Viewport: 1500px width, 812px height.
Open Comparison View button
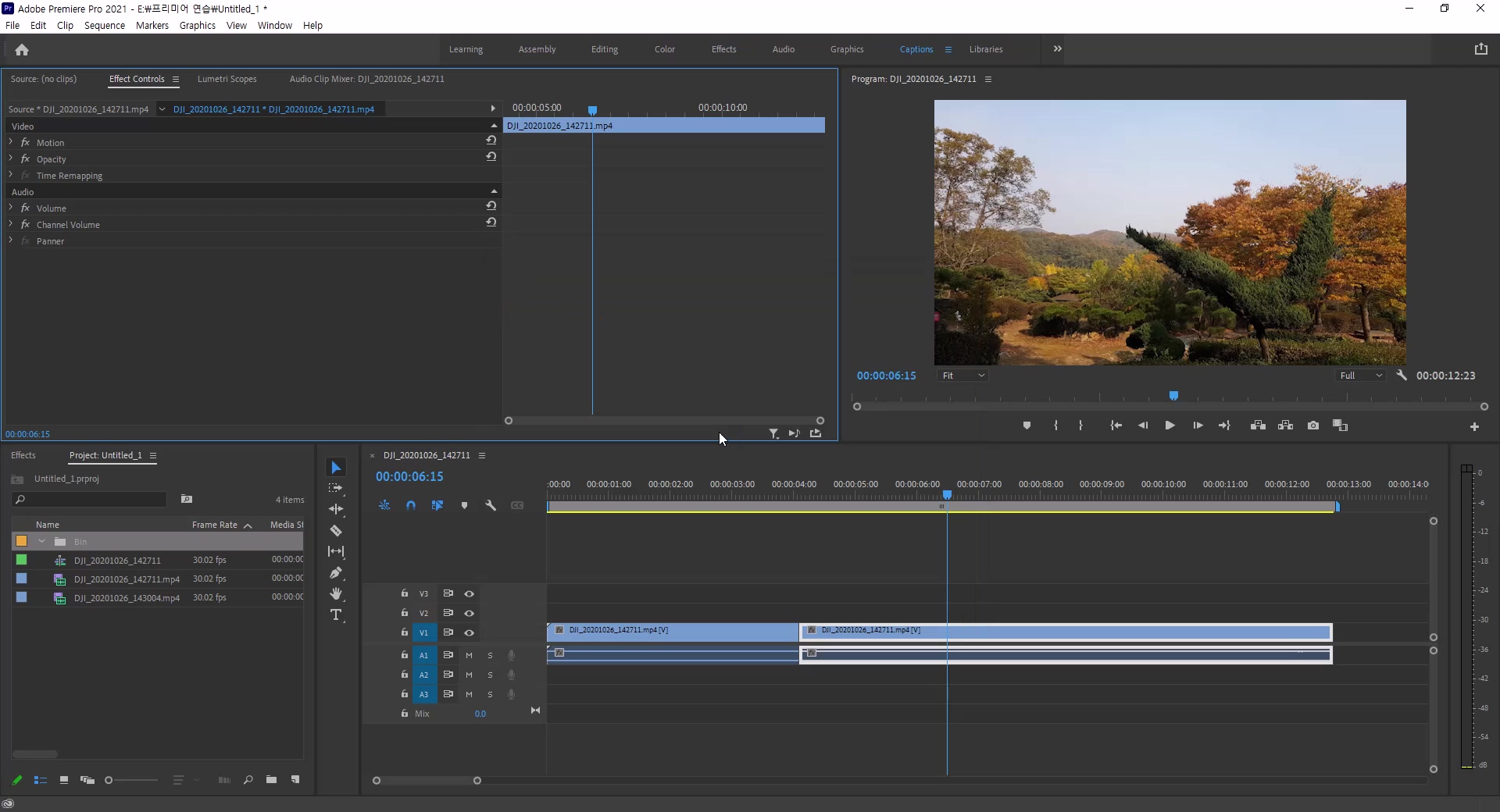coord(1341,426)
